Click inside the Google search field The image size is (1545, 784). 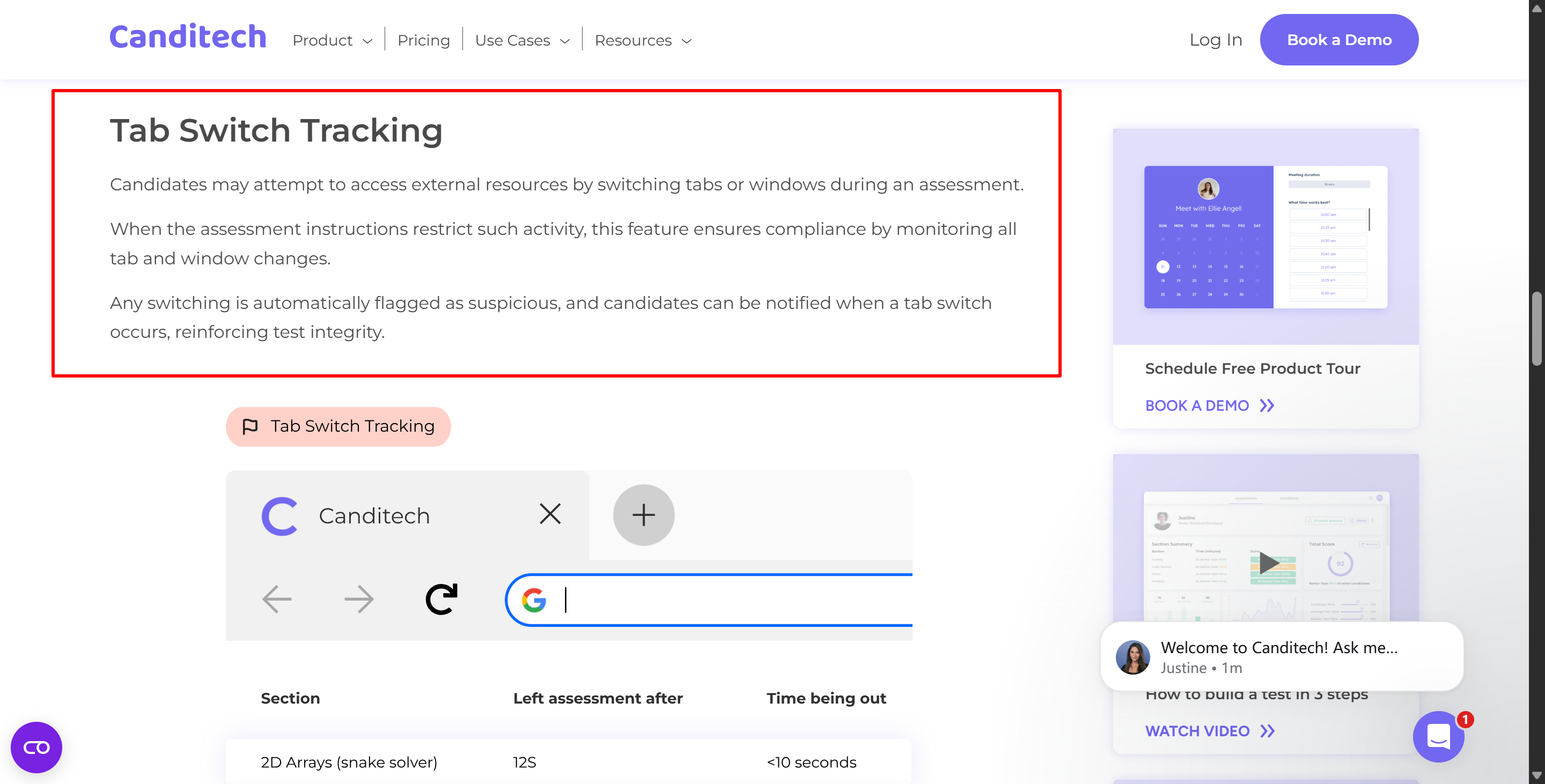click(709, 600)
